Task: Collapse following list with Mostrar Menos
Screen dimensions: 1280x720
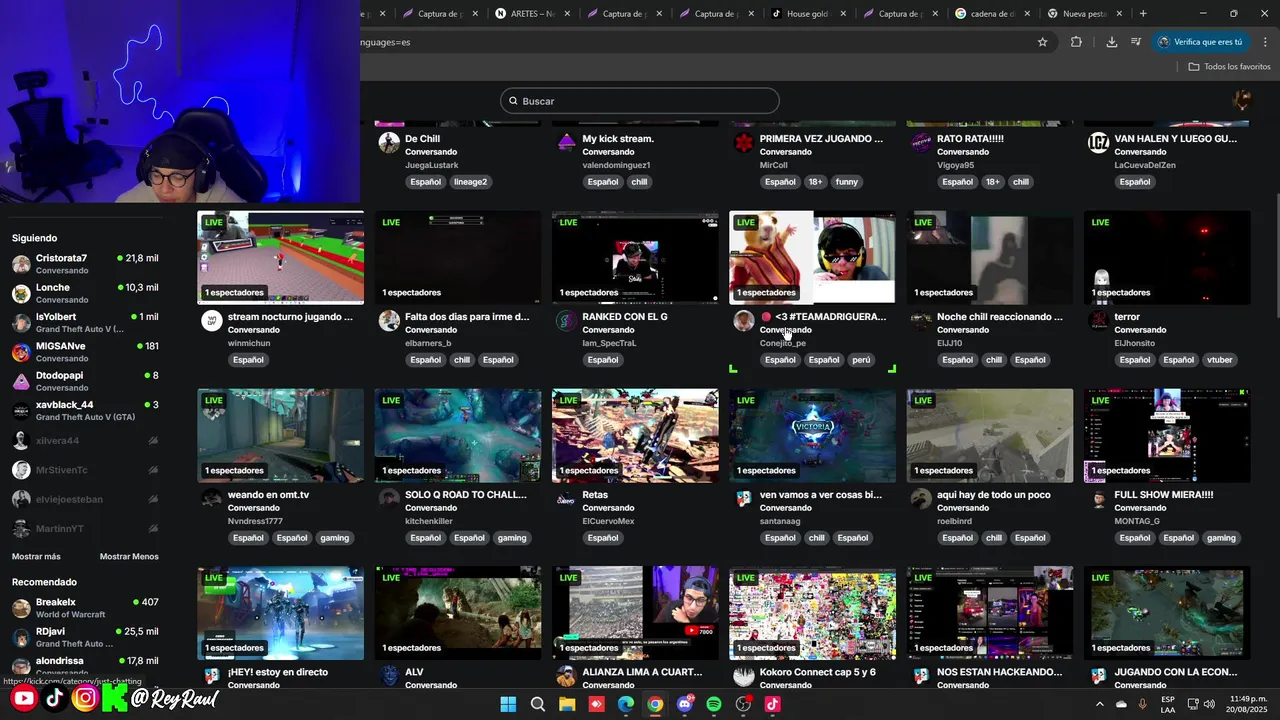Action: (129, 556)
